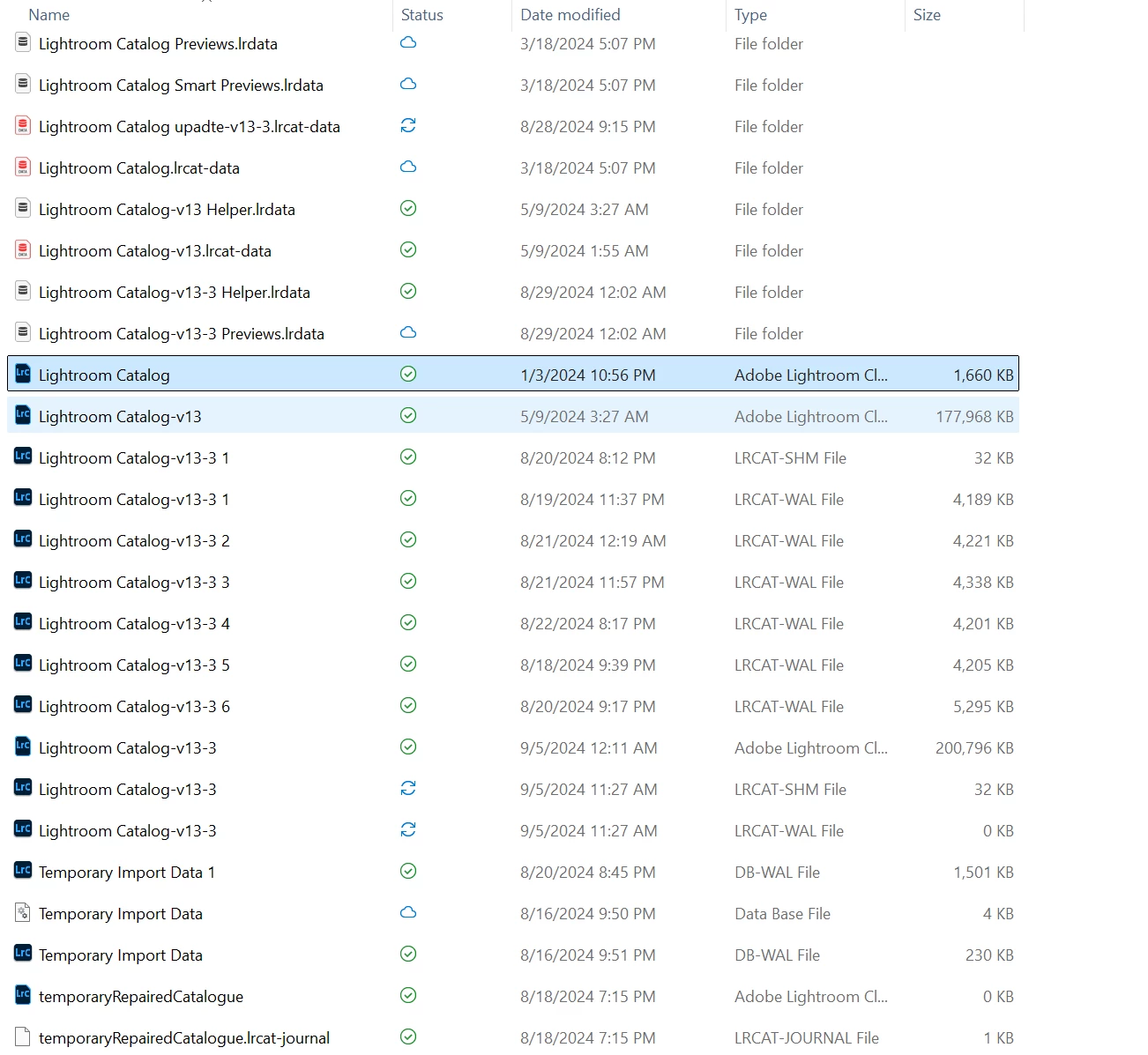Sort files by the Name column header

[49, 15]
